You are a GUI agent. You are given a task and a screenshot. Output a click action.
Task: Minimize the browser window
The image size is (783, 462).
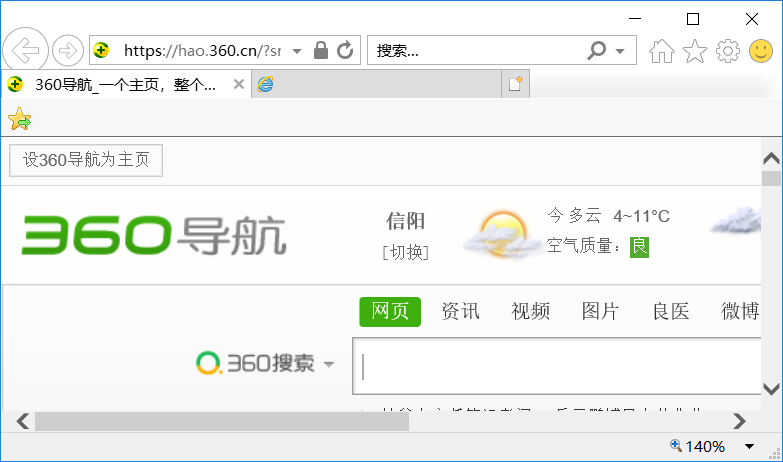click(x=635, y=19)
